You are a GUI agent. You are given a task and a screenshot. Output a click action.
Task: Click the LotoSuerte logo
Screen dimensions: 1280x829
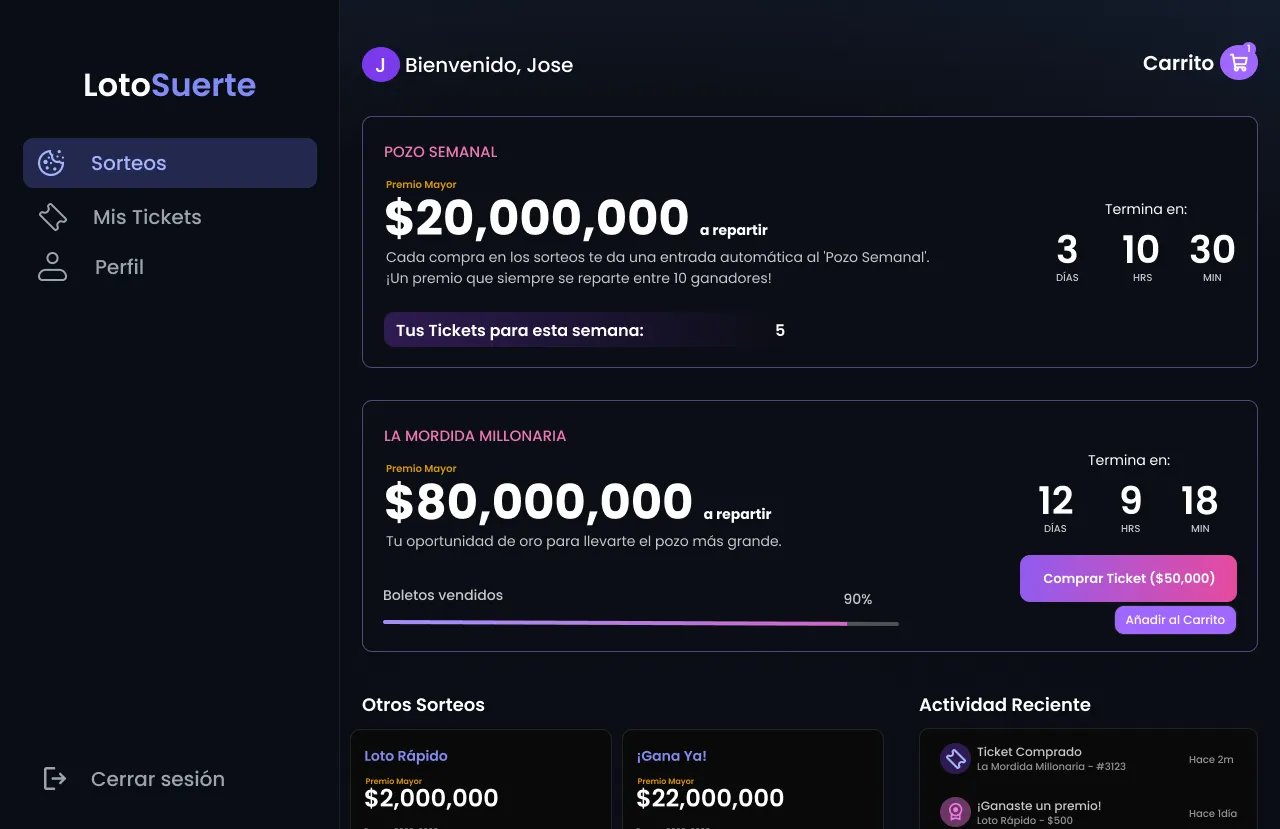pyautogui.click(x=169, y=85)
